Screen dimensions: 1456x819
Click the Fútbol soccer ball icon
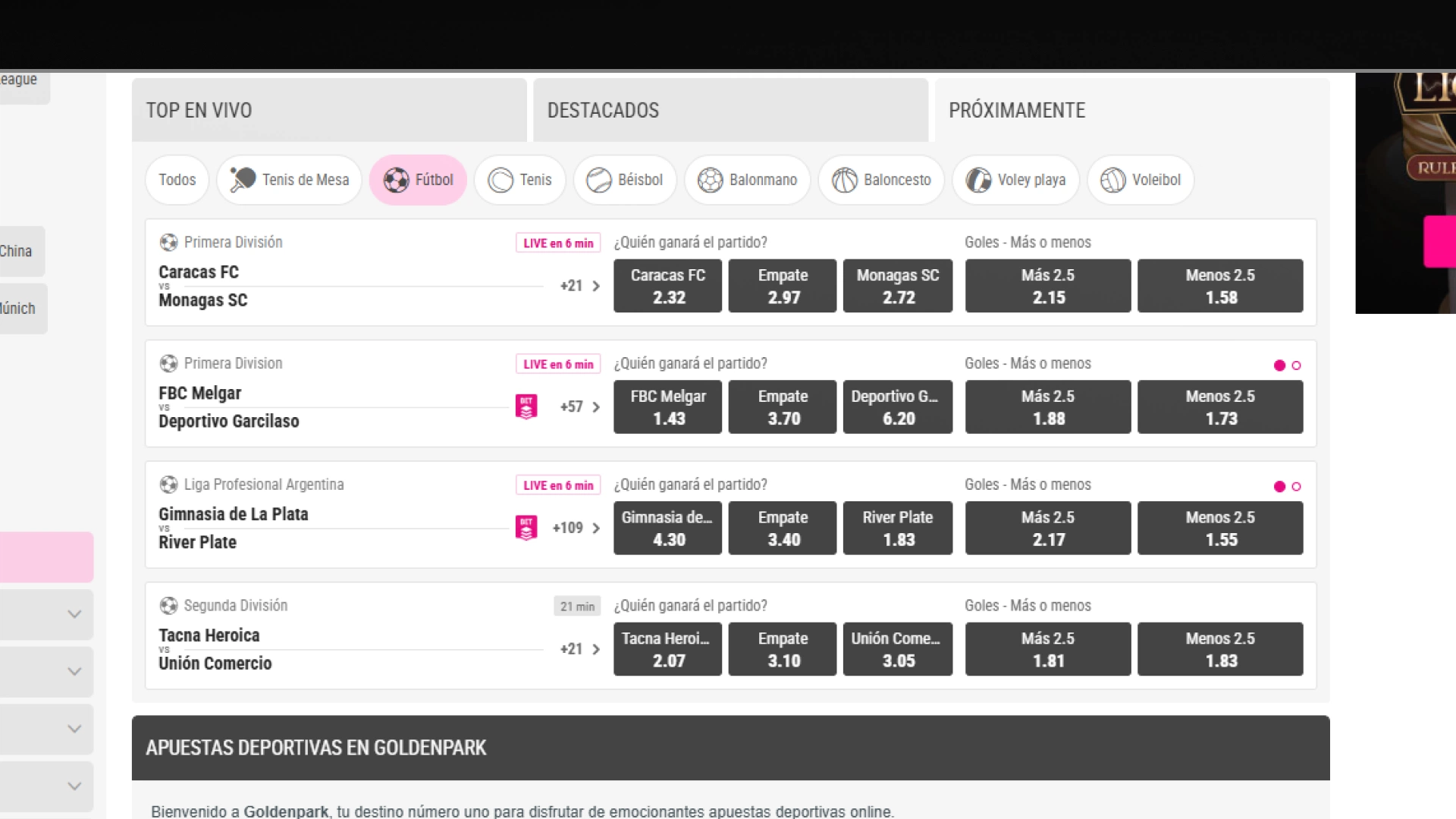(x=396, y=180)
